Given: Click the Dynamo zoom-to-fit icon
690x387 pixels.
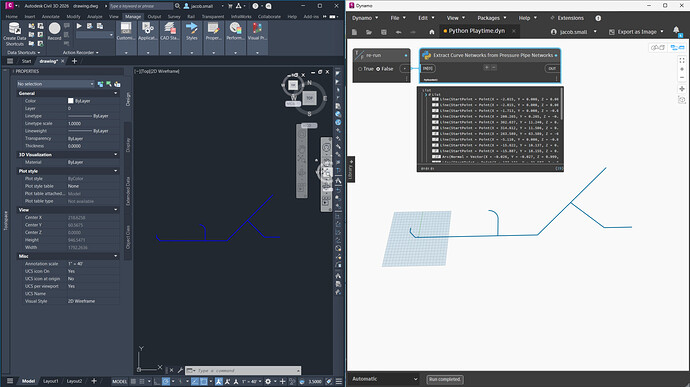Looking at the screenshot, I should pyautogui.click(x=682, y=60).
